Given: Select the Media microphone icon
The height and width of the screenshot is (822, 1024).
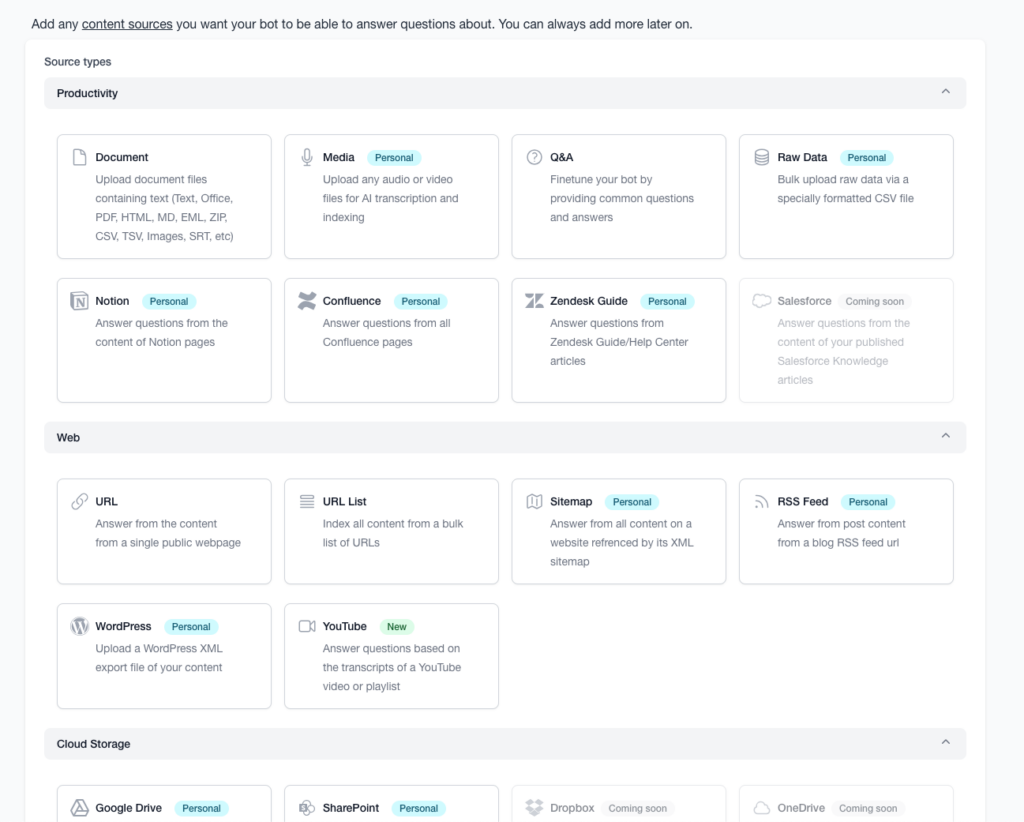Looking at the screenshot, I should click(x=307, y=158).
